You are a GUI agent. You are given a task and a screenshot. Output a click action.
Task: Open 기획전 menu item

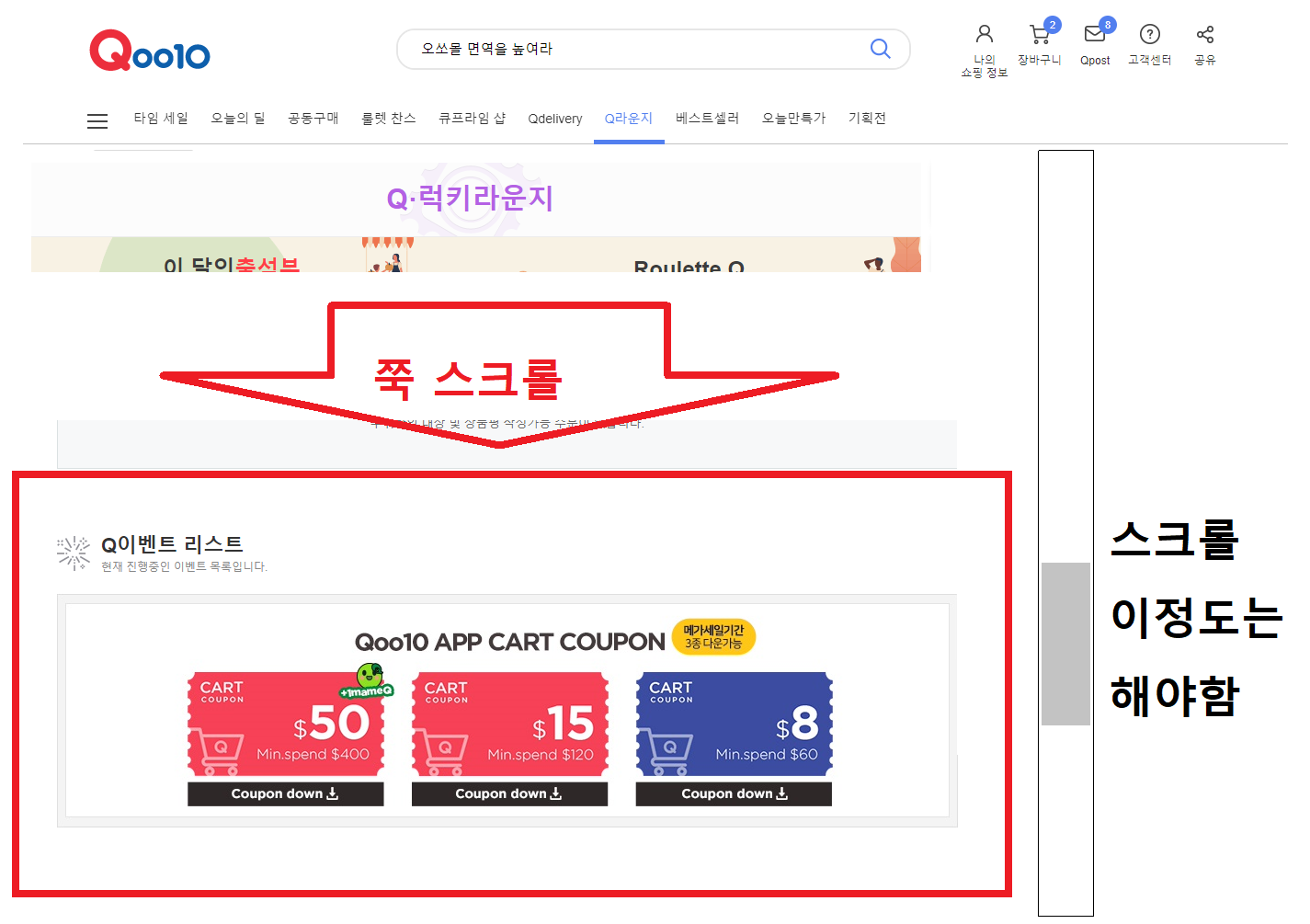click(x=867, y=118)
